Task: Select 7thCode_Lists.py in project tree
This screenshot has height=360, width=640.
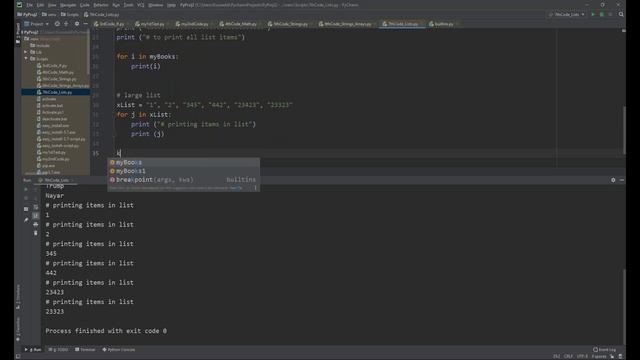Action: pyautogui.click(x=57, y=92)
